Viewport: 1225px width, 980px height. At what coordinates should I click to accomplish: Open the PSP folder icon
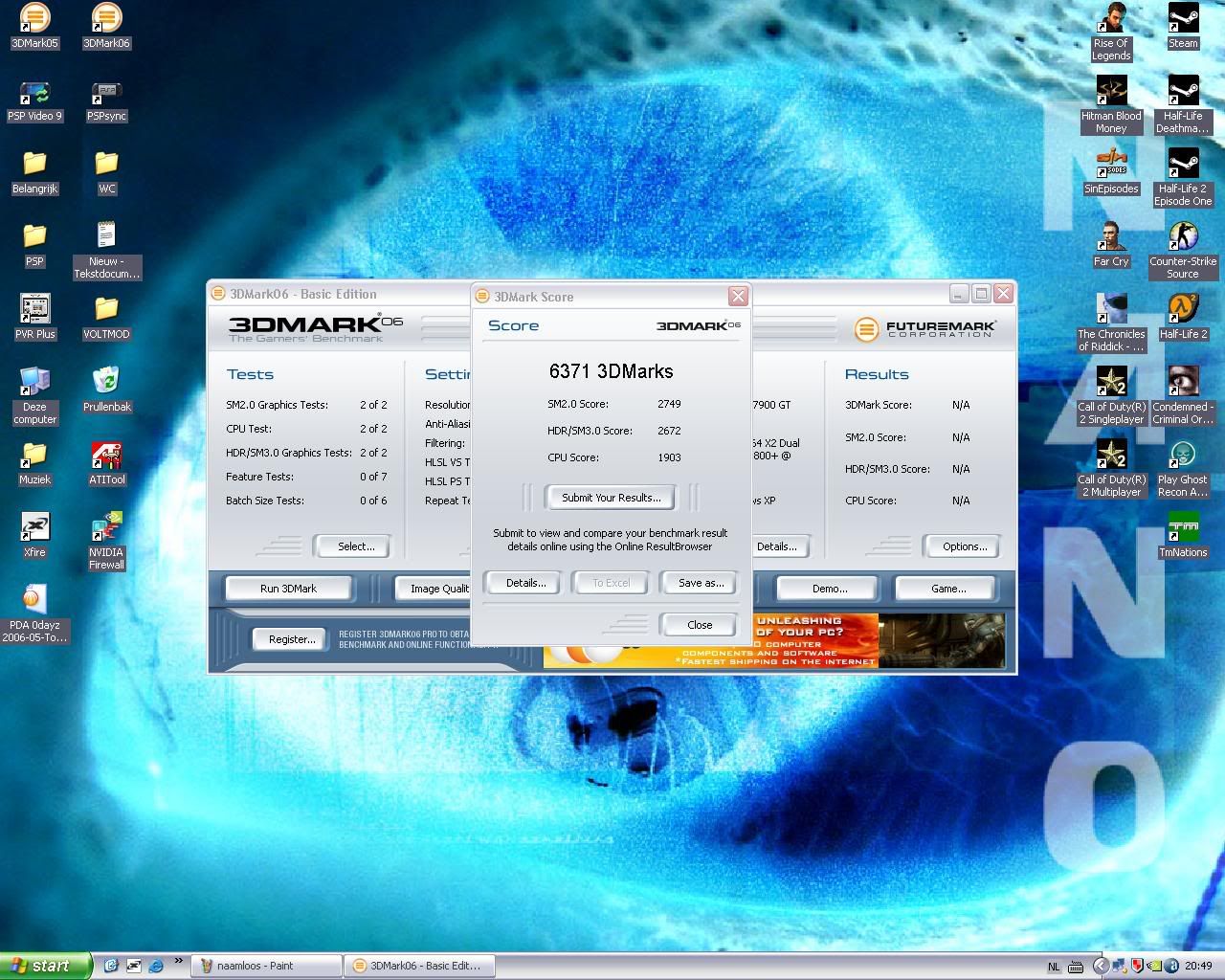(x=34, y=245)
